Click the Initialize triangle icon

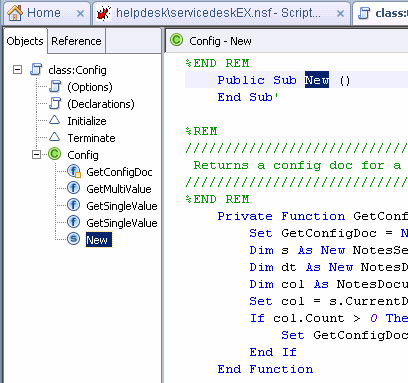[x=55, y=120]
